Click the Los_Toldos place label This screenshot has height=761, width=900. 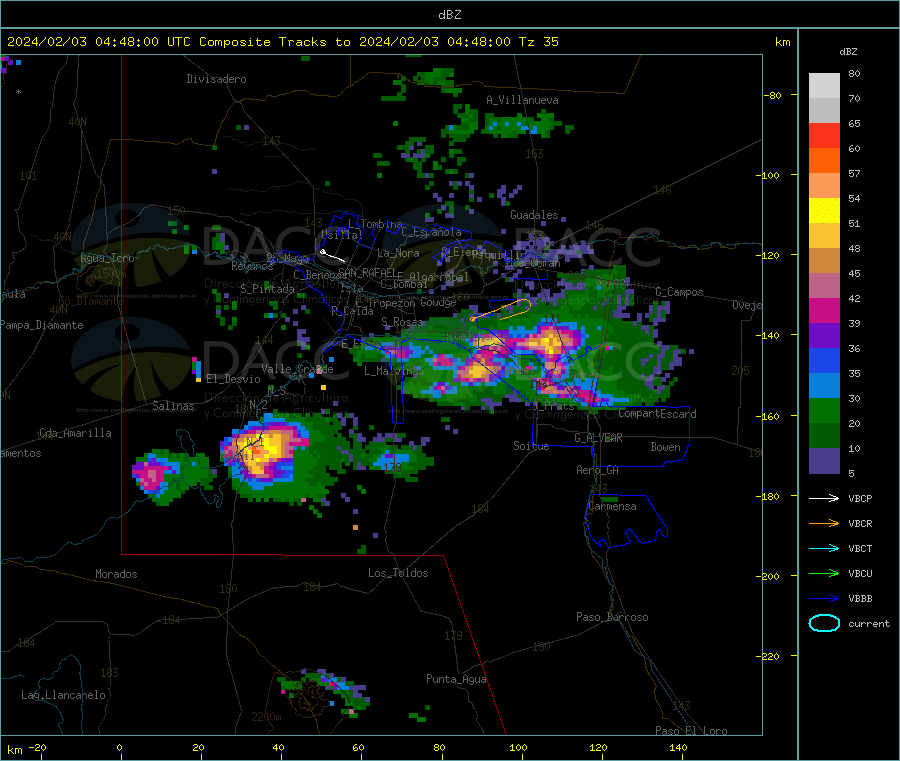click(x=398, y=573)
